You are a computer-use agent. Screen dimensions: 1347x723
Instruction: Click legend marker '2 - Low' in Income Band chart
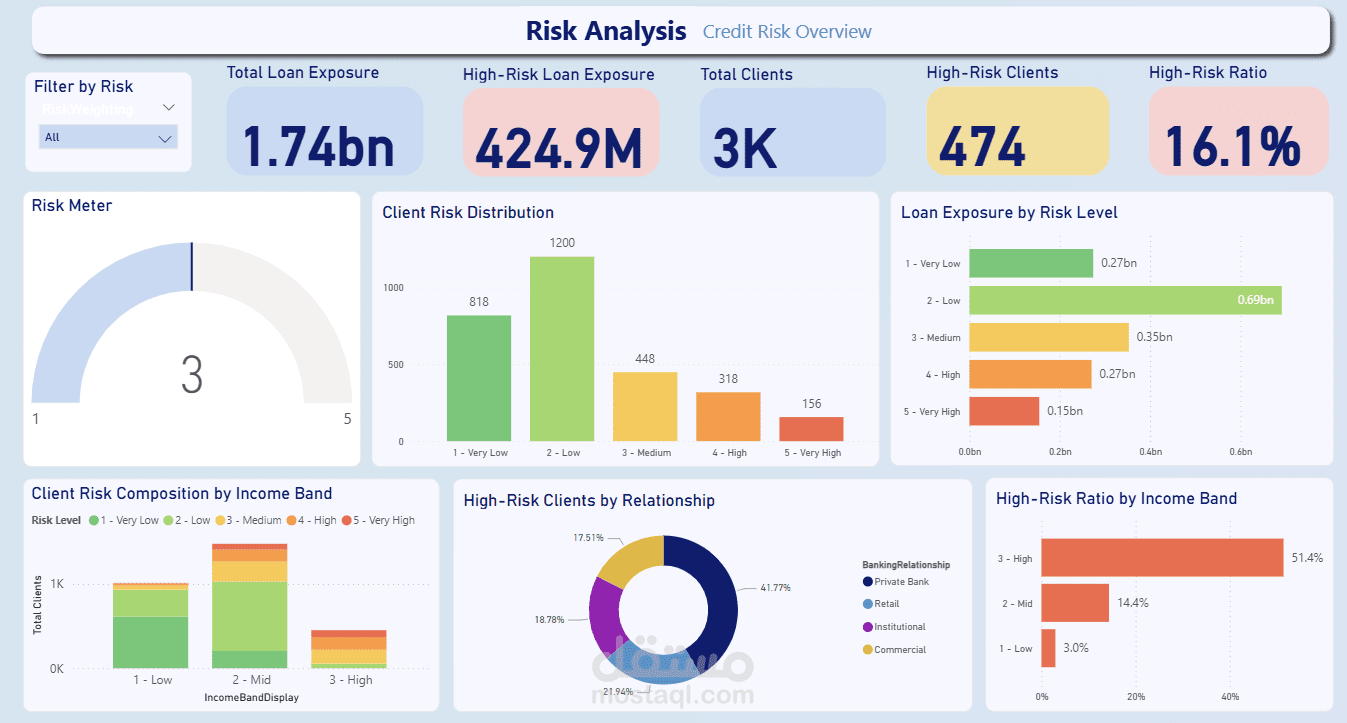click(x=168, y=520)
